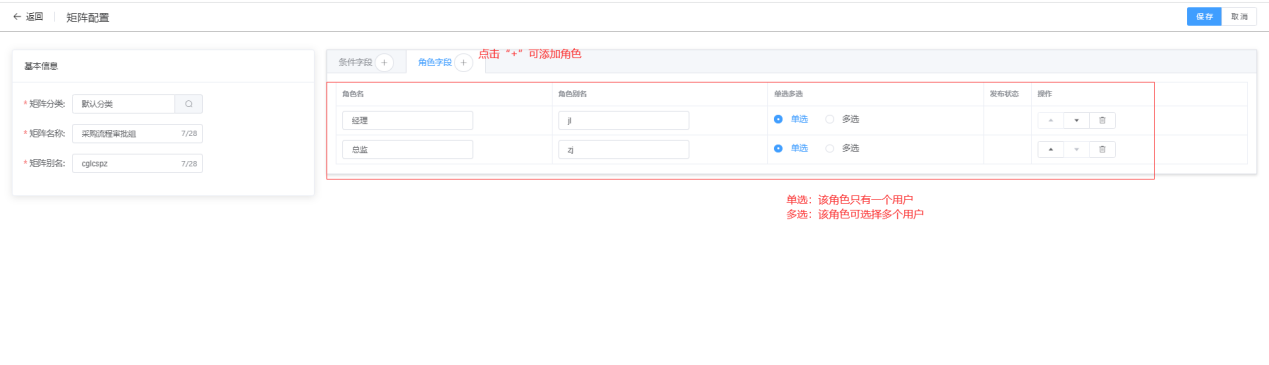Click the 角色别名 field containing zj
The height and width of the screenshot is (365, 1269).
click(x=624, y=149)
